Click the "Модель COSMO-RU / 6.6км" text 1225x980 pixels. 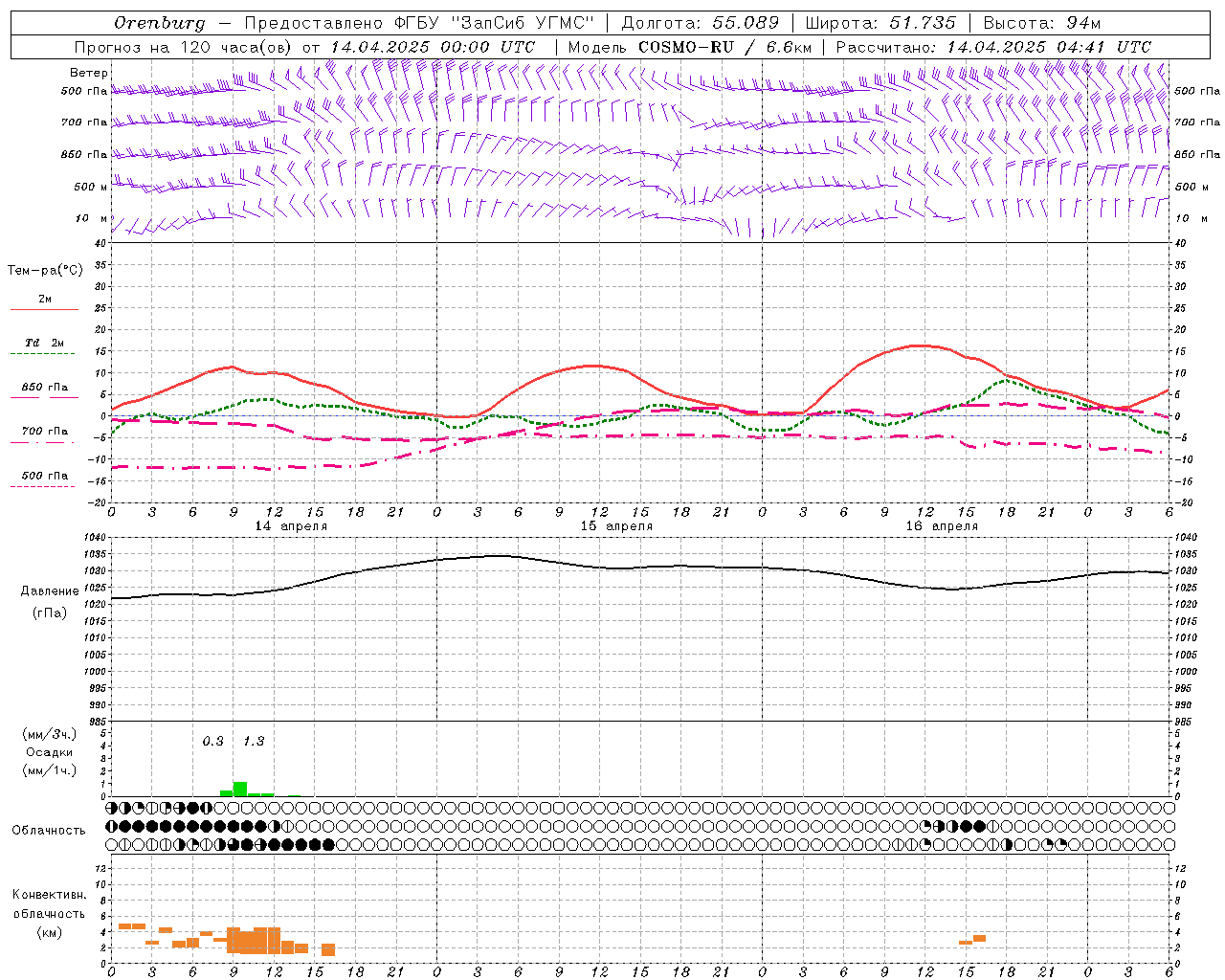pos(690,47)
